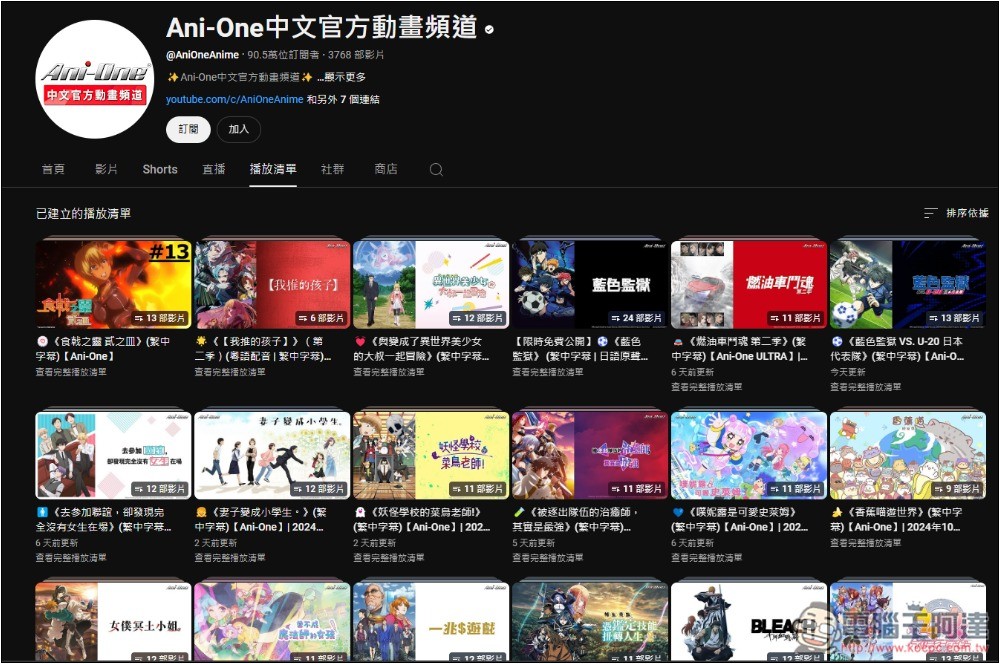
Task: Open 藍色監獄 VS. U-20 playlist thumbnail
Action: point(908,284)
